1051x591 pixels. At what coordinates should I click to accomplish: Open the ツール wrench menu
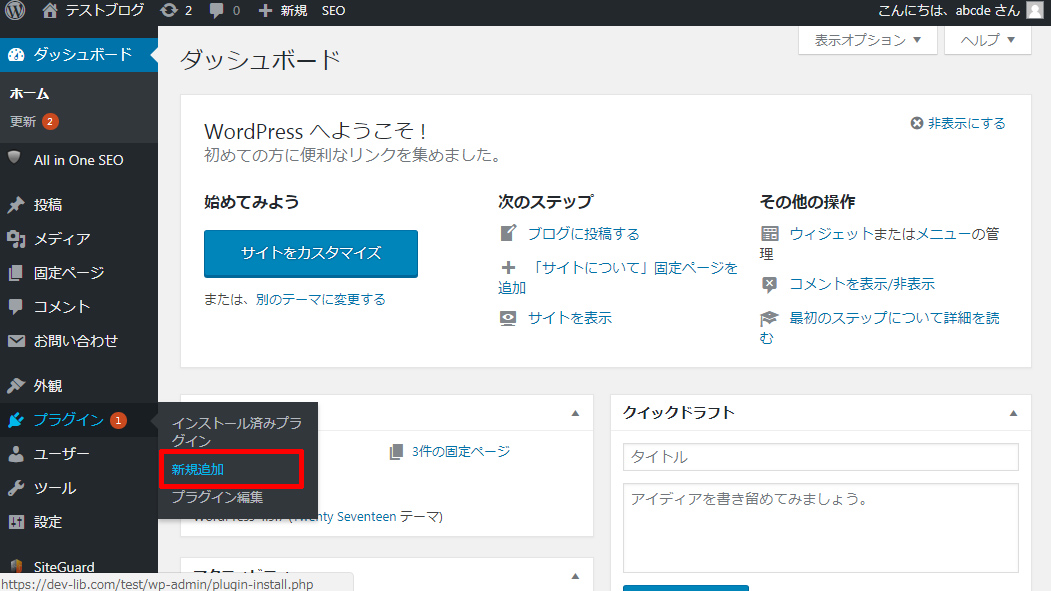pyautogui.click(x=54, y=488)
